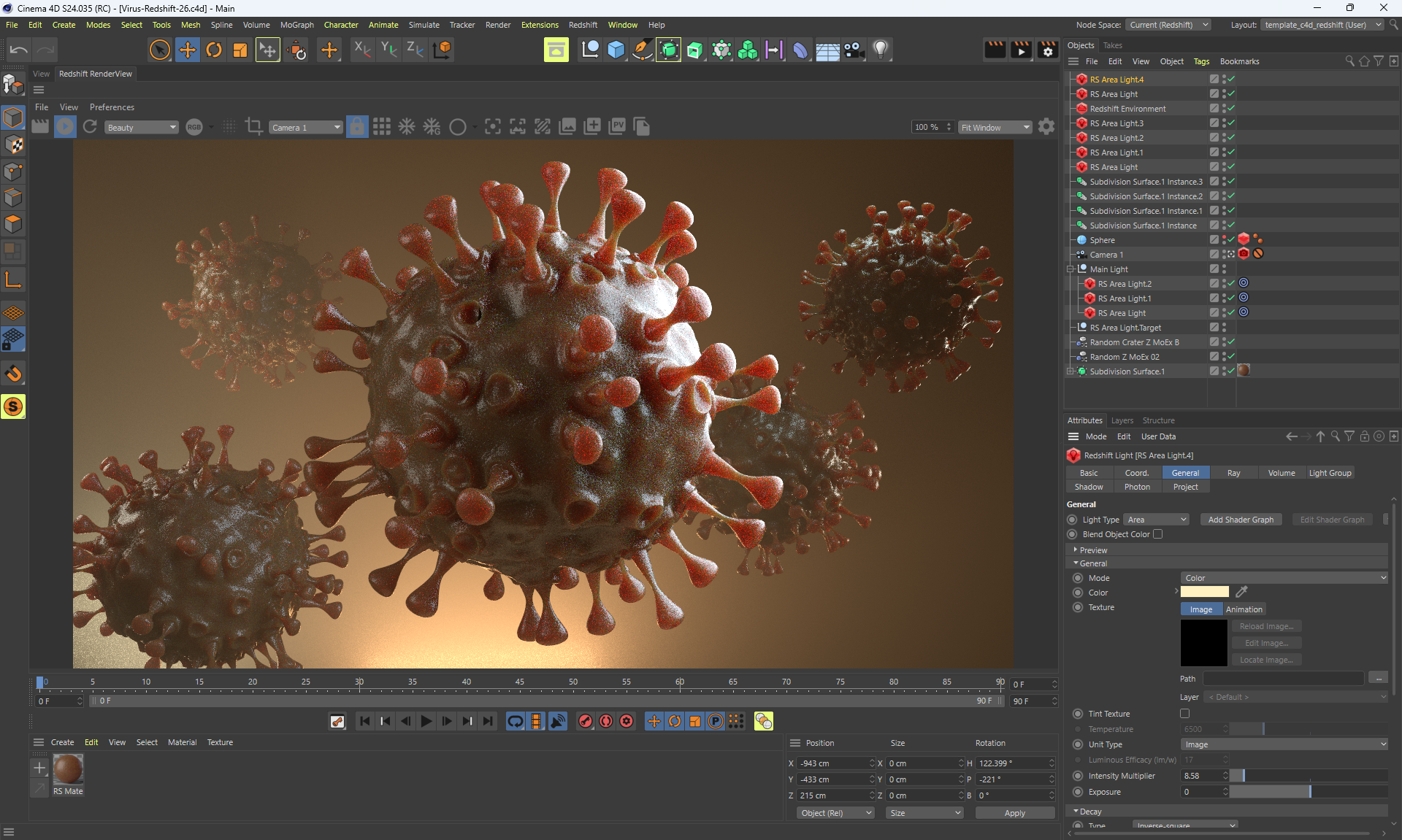The image size is (1402, 840).
Task: Open the Camera 1 dropdown in RenderView
Action: [305, 128]
